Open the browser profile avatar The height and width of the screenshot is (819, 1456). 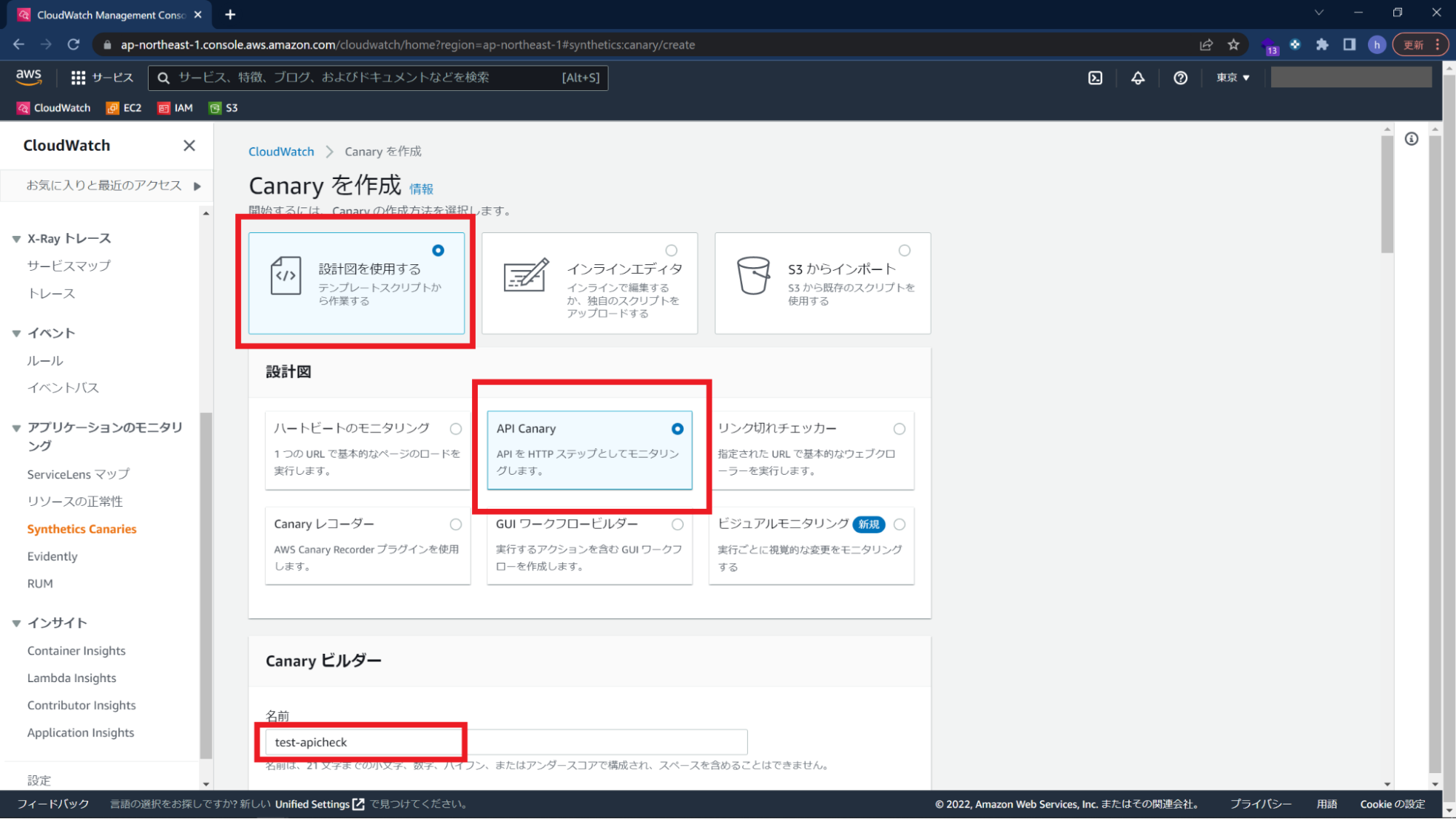pos(1376,44)
